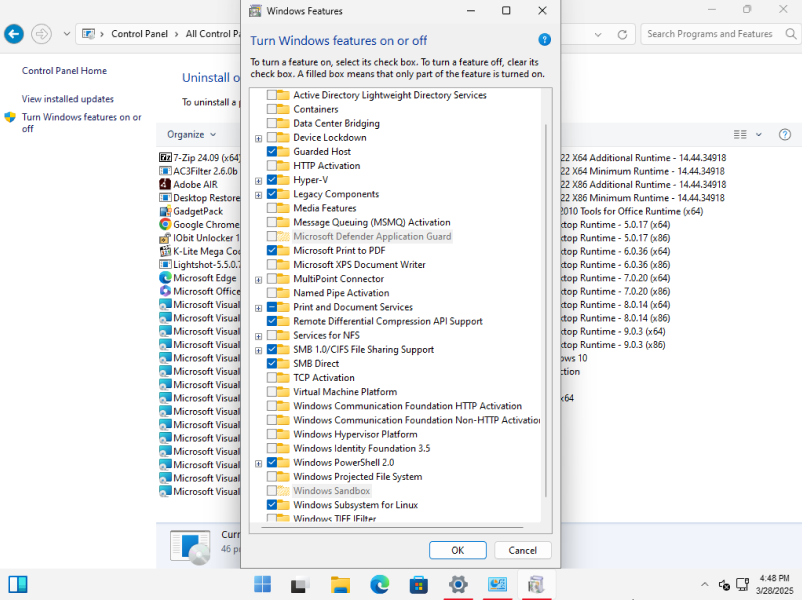Click the refresh icon in Control Panel address bar

tap(622, 34)
